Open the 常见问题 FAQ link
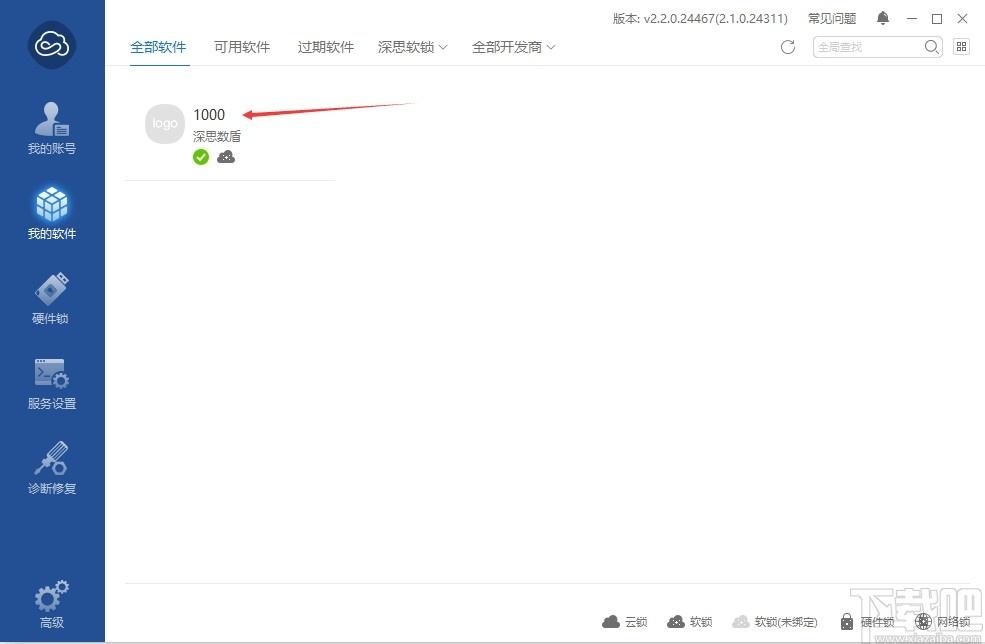Viewport: 985px width, 644px height. [x=832, y=19]
